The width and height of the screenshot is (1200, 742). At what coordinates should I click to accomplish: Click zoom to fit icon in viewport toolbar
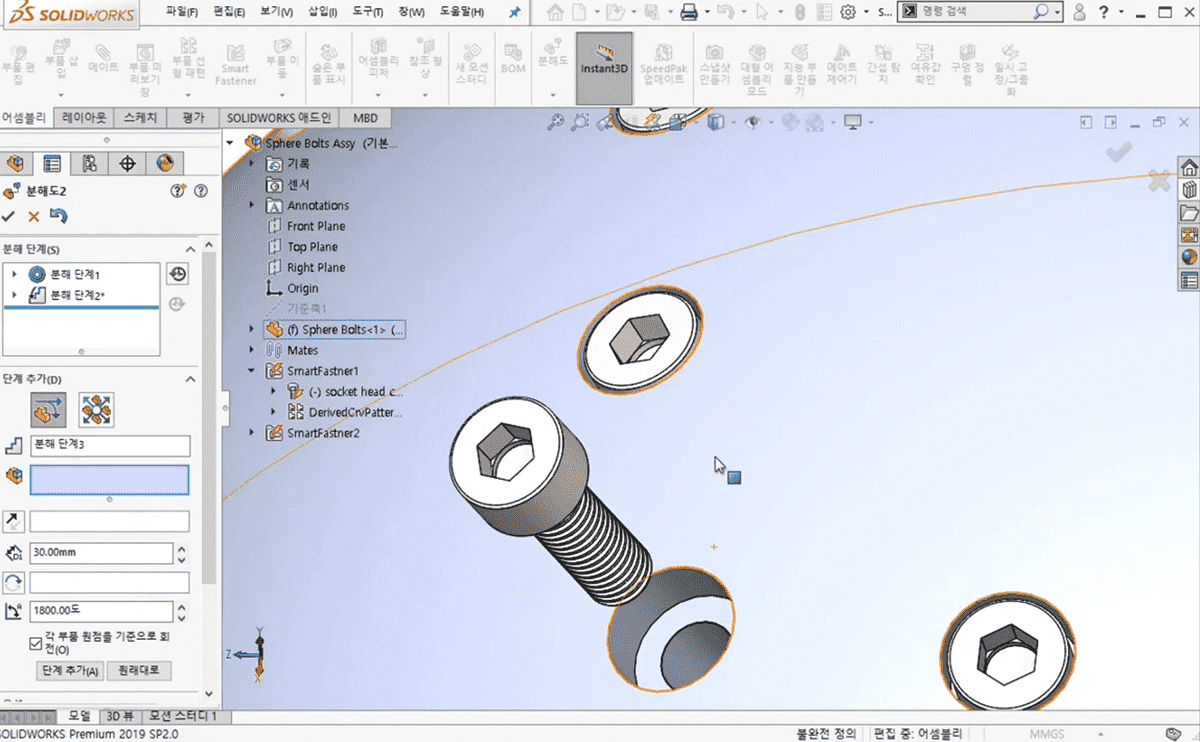(556, 122)
